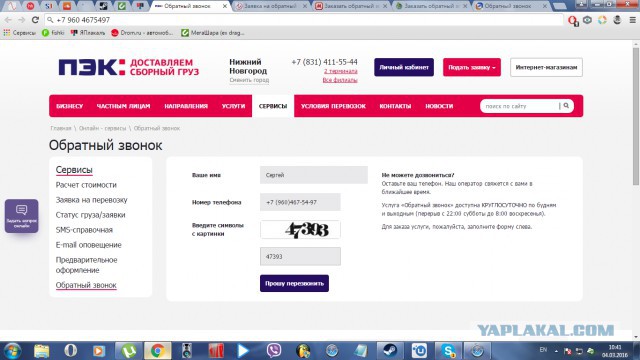
Task: Open uTorrent from taskbar
Action: point(129,351)
